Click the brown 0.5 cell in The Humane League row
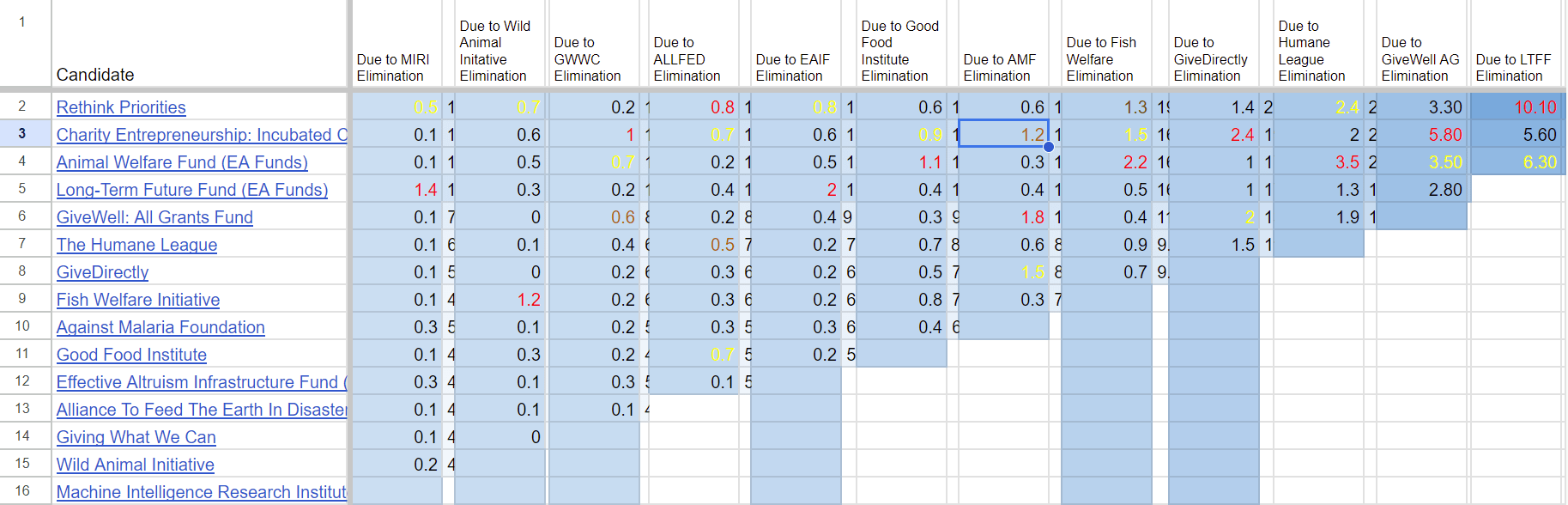The height and width of the screenshot is (505, 1568). click(693, 245)
